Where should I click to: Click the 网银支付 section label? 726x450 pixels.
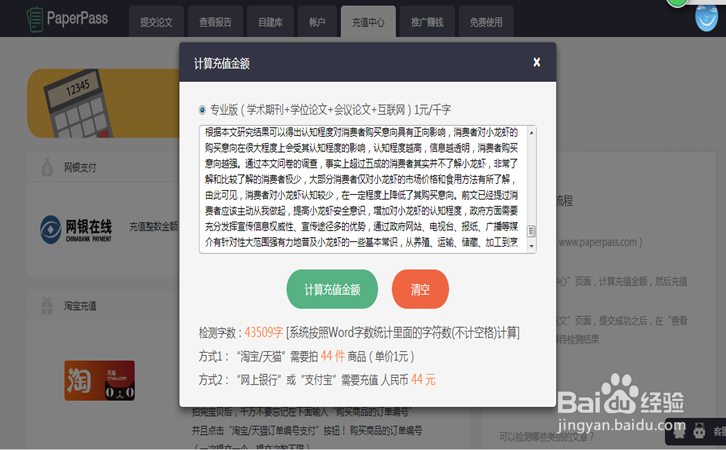(x=80, y=168)
